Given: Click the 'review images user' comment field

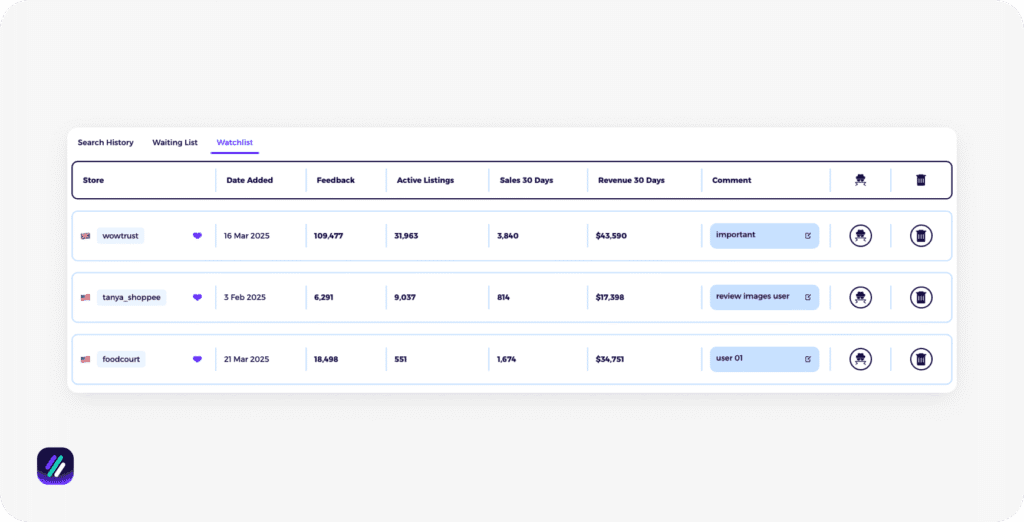Looking at the screenshot, I should [x=764, y=297].
